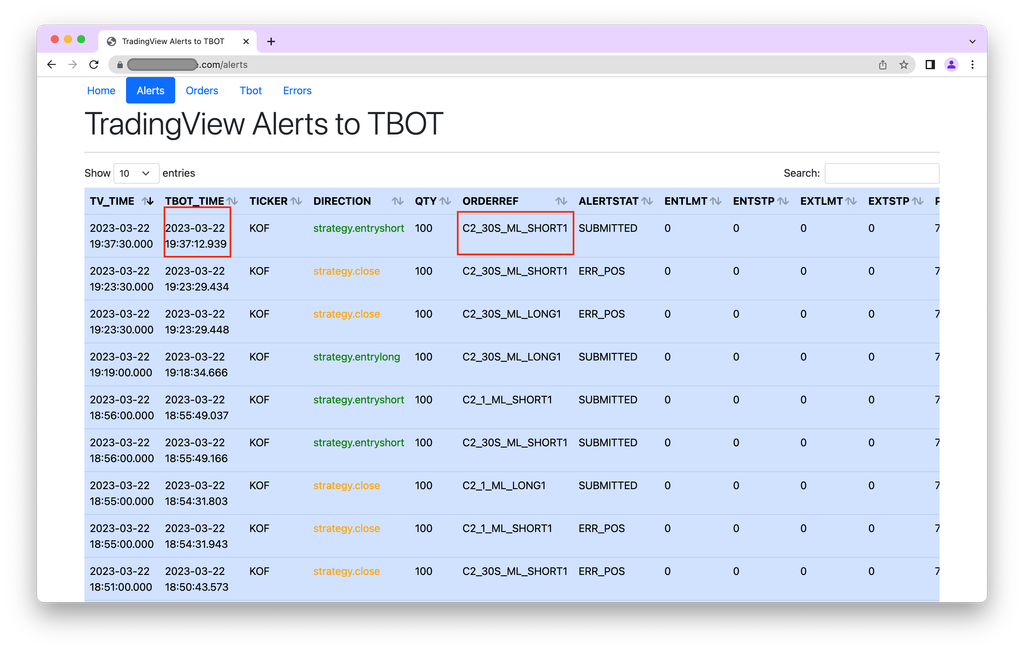Viewport: 1024px width, 651px height.
Task: Sort by ALERTSTAT column arrows
Action: pyautogui.click(x=647, y=201)
